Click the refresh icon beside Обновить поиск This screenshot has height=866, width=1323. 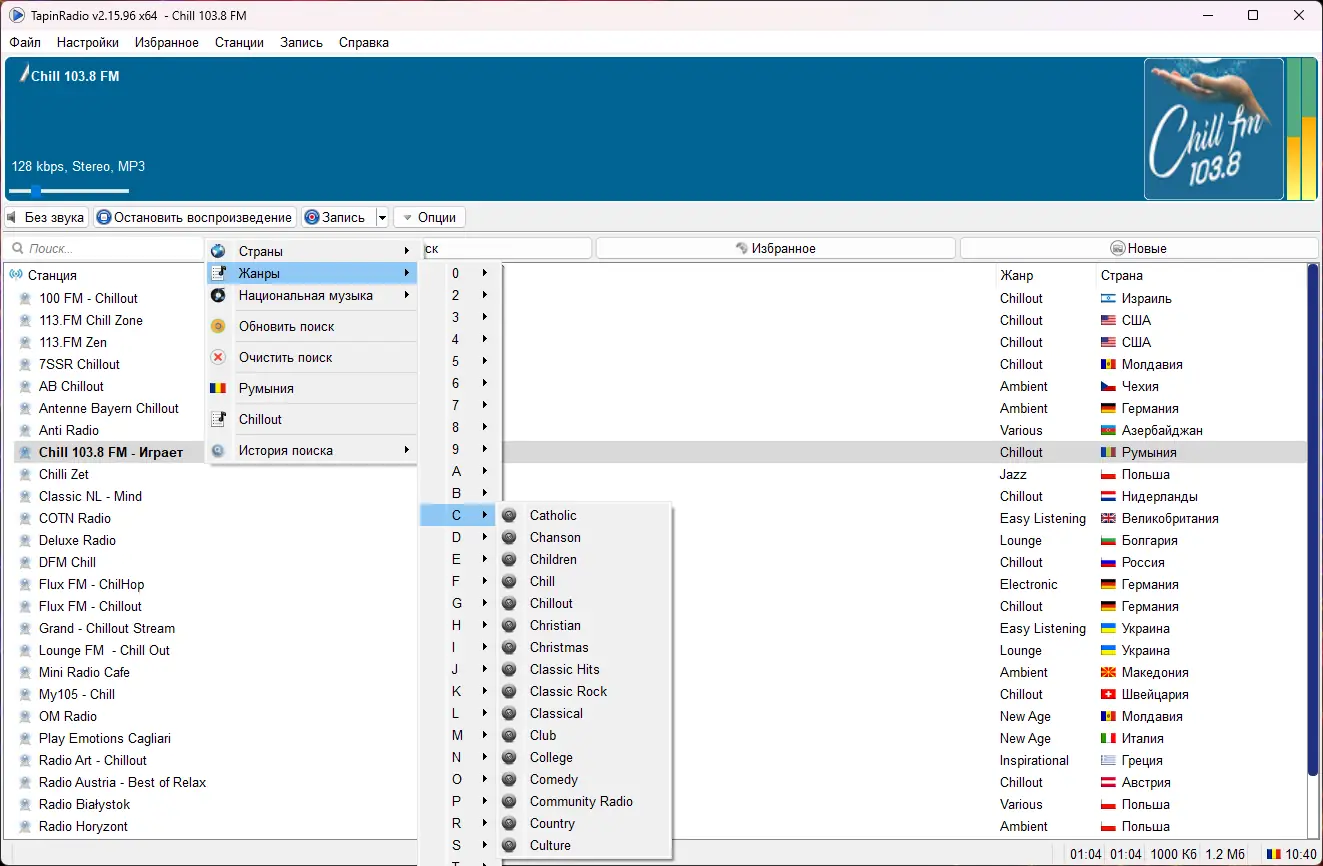tap(218, 326)
